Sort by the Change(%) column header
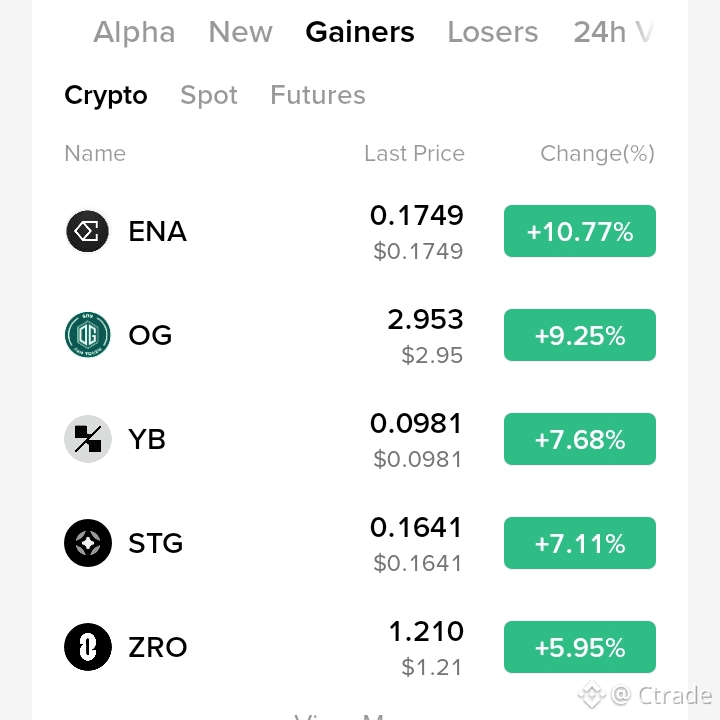 point(597,154)
